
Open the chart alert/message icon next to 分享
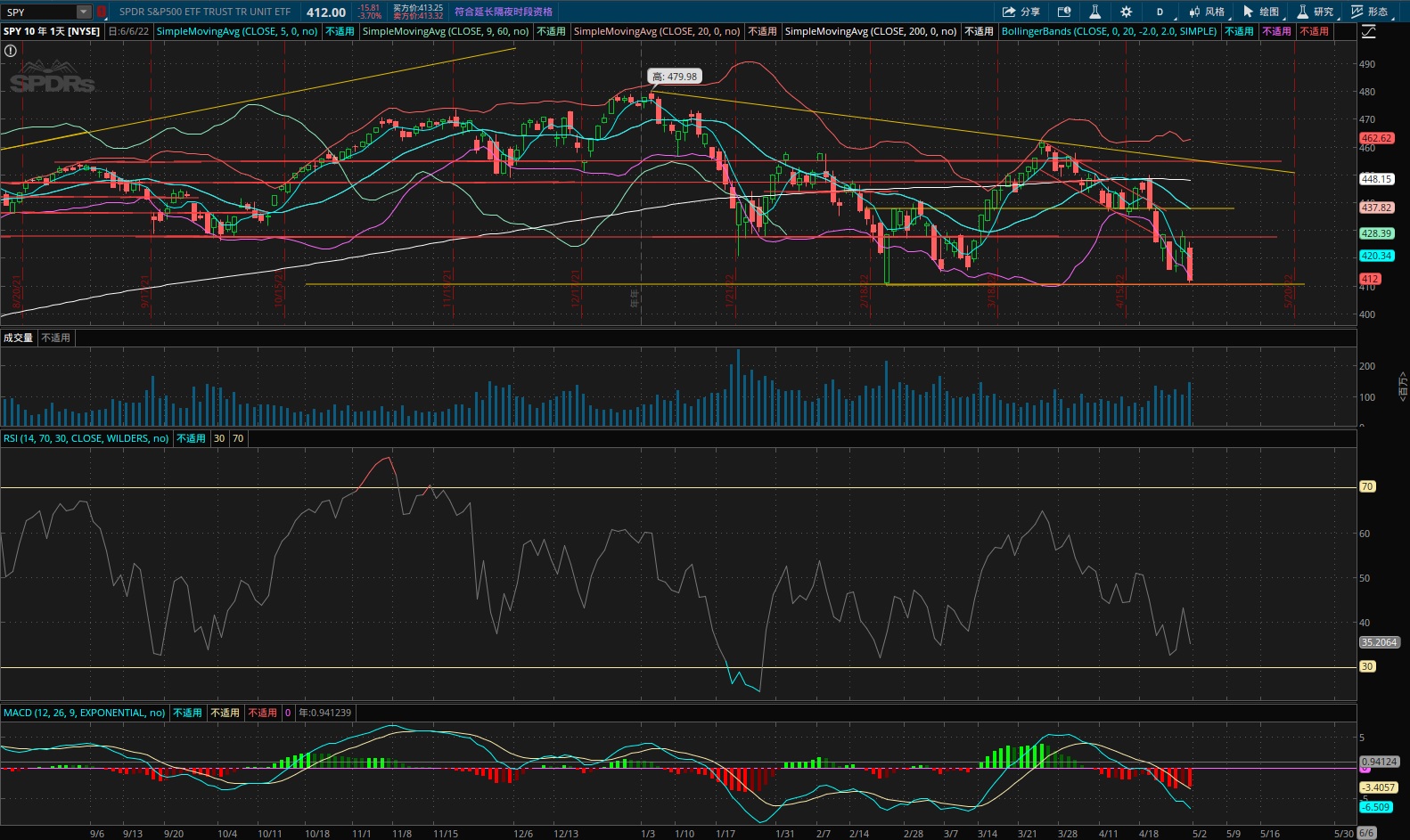pyautogui.click(x=1064, y=12)
